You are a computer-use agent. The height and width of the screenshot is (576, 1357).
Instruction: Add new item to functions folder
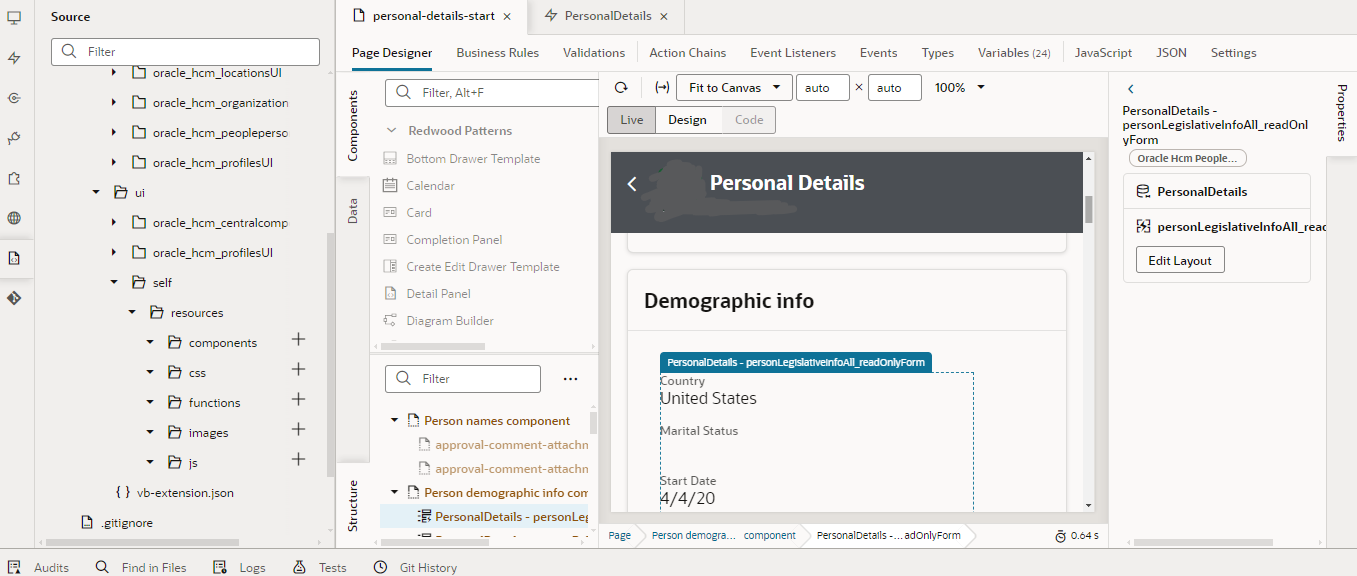tap(298, 399)
